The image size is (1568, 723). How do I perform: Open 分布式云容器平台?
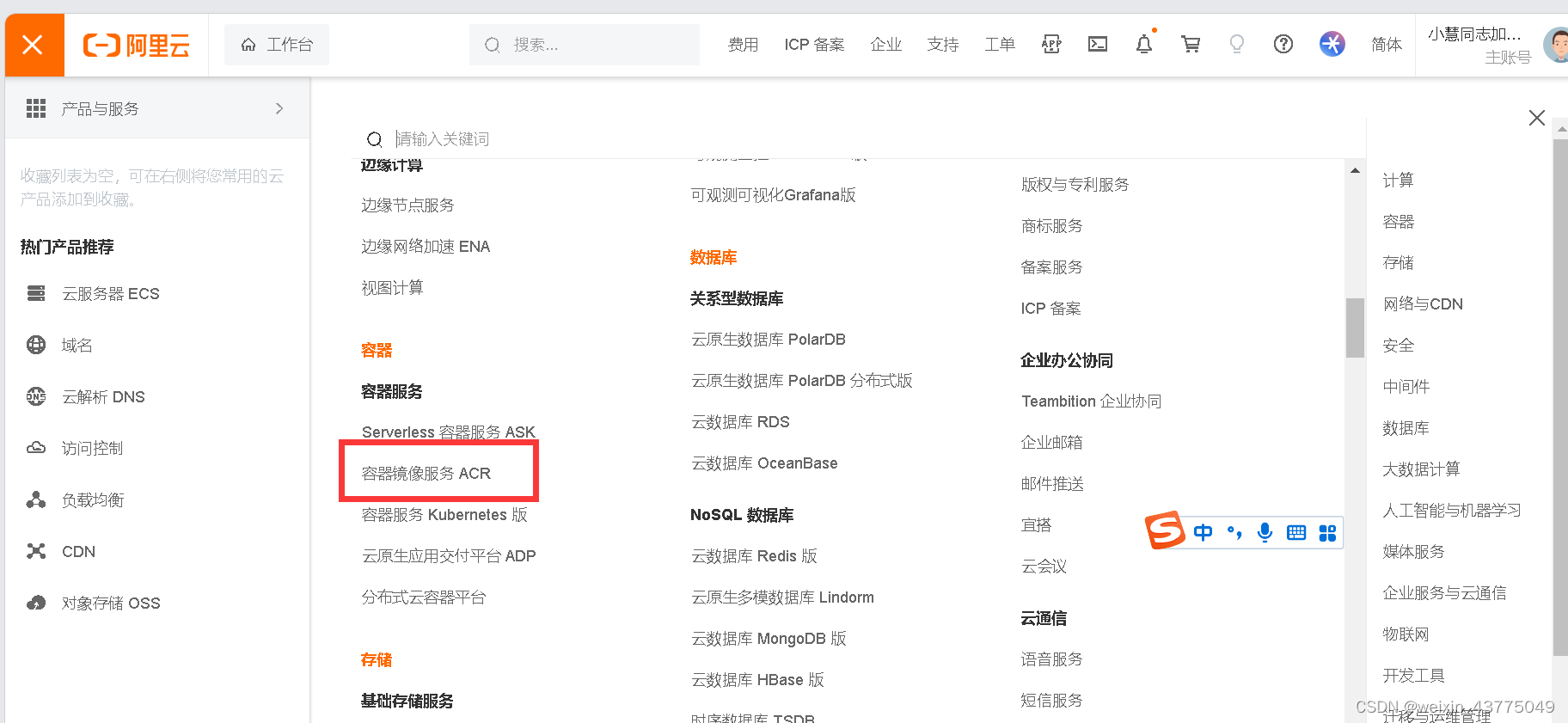click(x=424, y=597)
